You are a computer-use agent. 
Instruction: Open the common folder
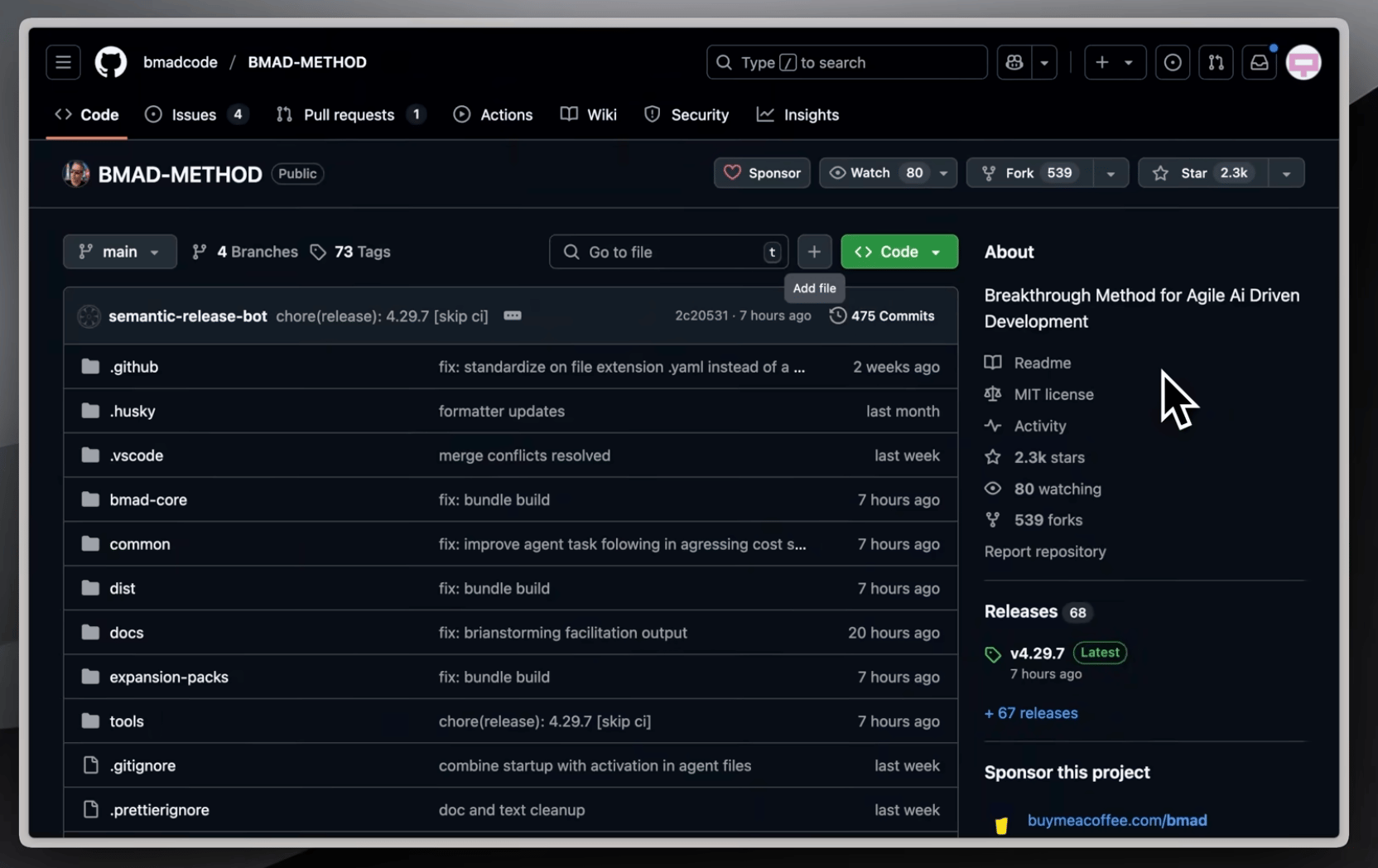[x=140, y=544]
